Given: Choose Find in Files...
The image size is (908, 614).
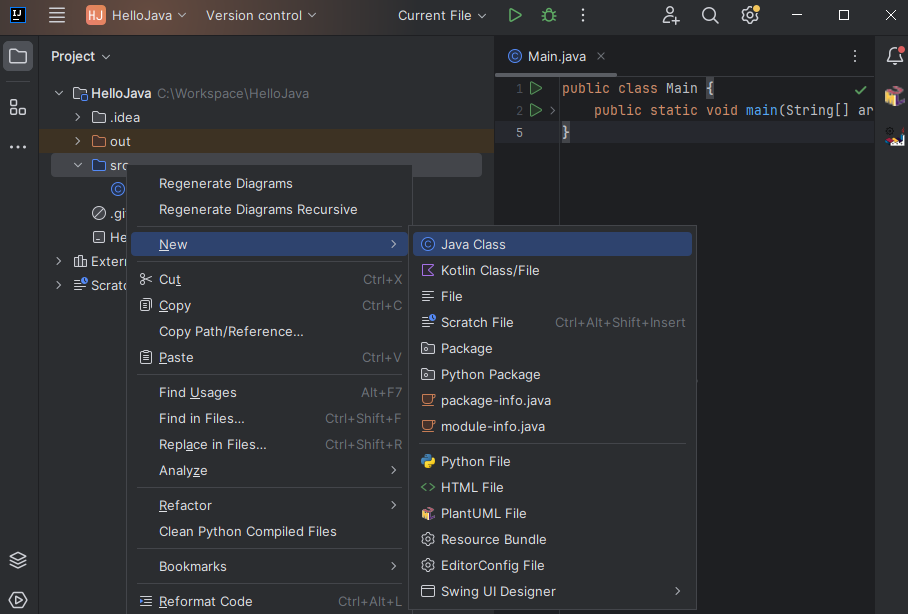Looking at the screenshot, I should (x=269, y=419).
